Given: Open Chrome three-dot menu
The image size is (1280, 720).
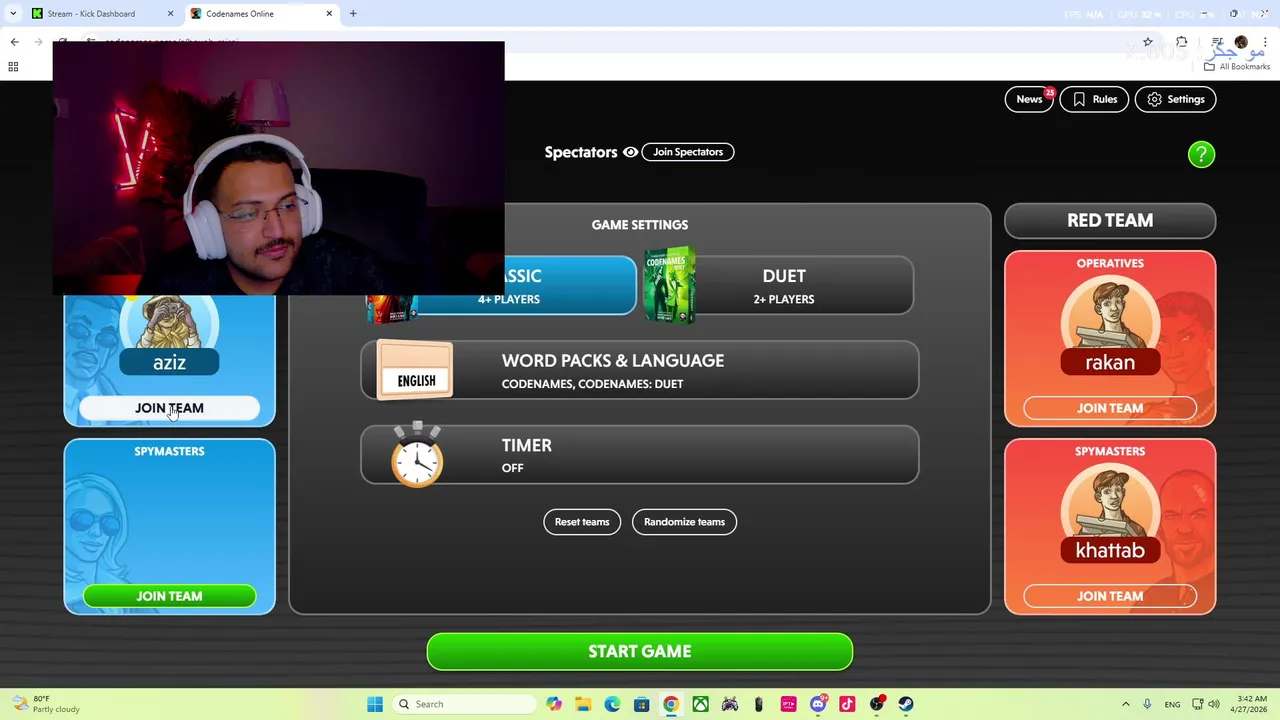Looking at the screenshot, I should point(1265,42).
